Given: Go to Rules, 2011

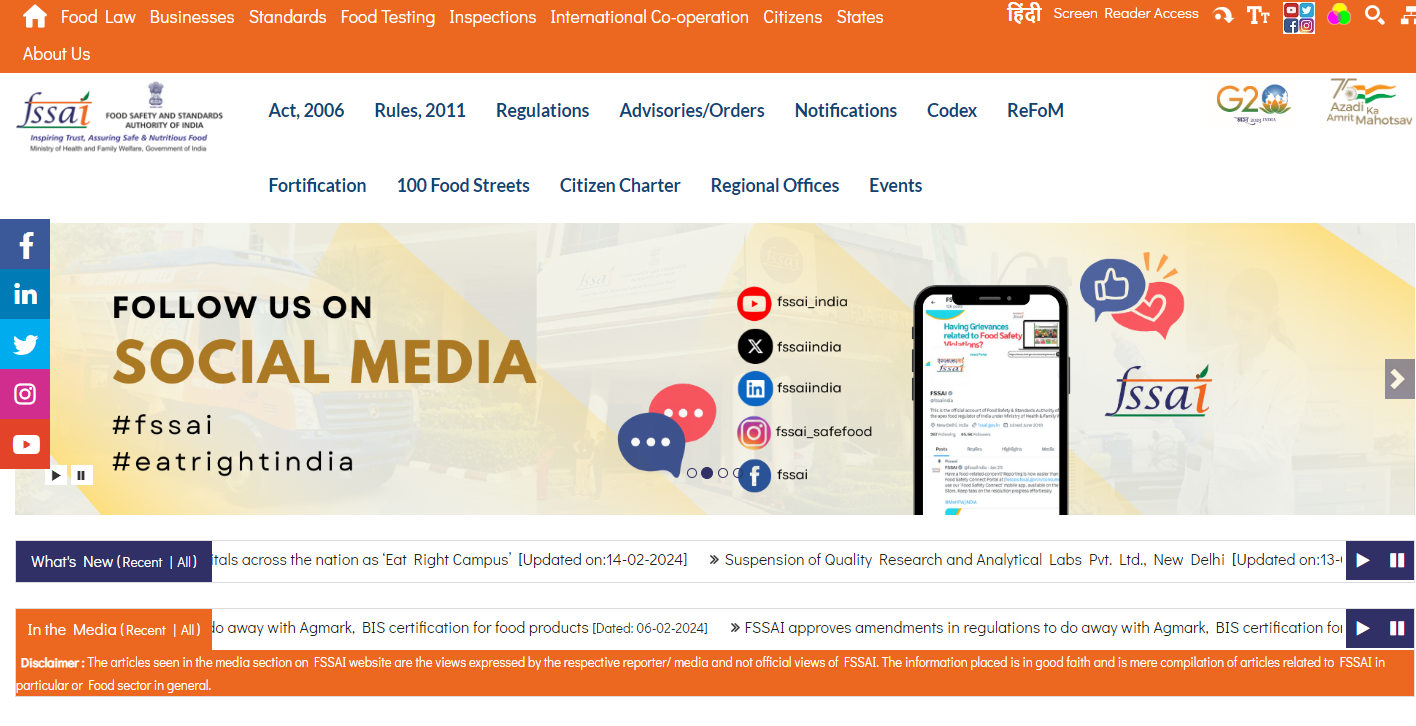Looking at the screenshot, I should coord(420,110).
